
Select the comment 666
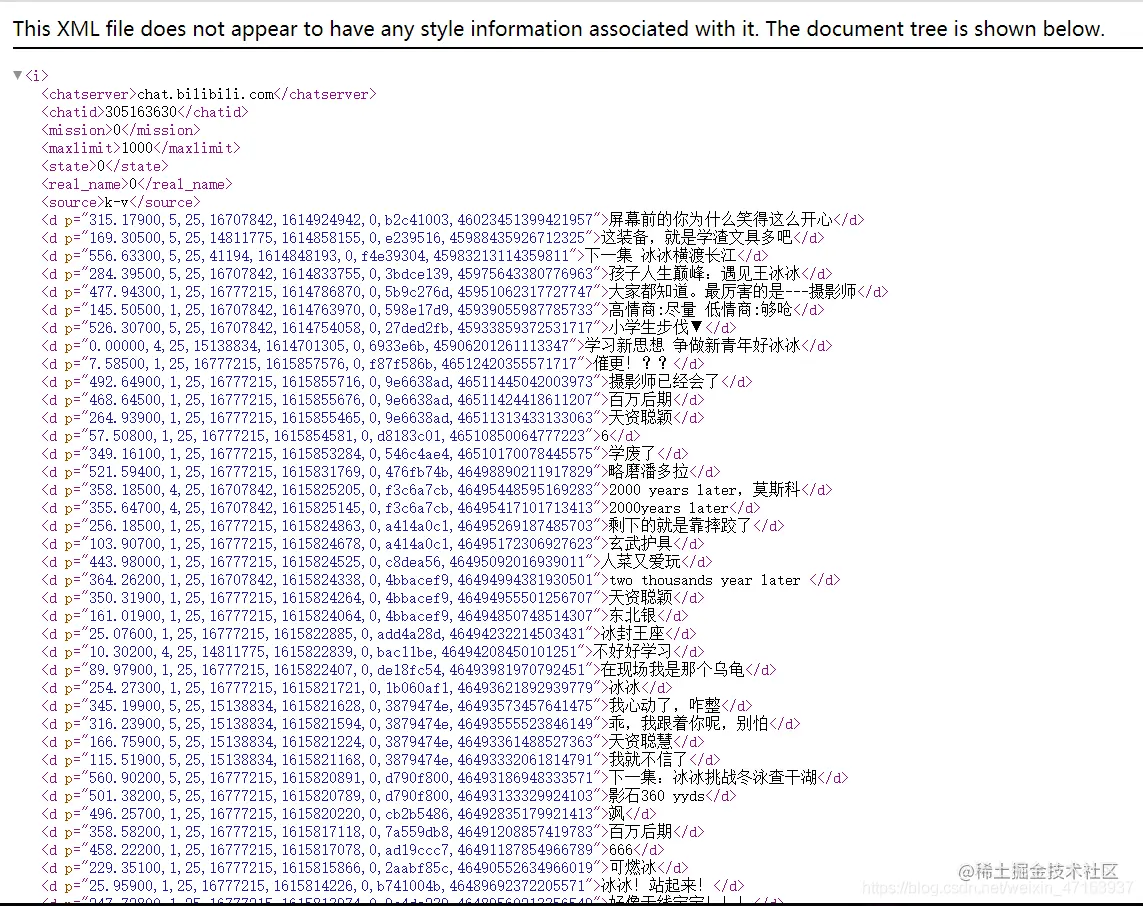coord(621,850)
